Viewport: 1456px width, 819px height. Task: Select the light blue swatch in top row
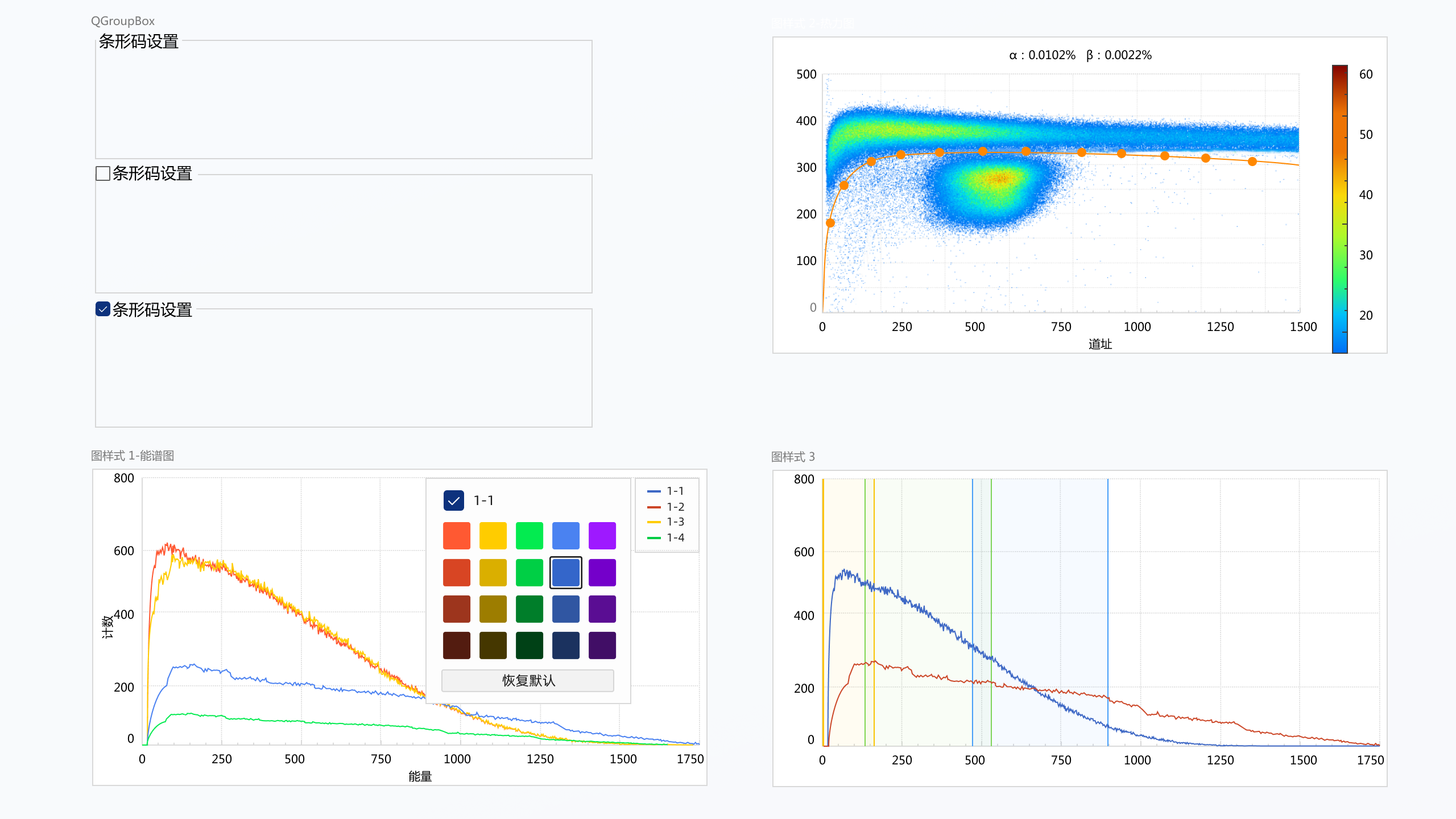pyautogui.click(x=565, y=536)
